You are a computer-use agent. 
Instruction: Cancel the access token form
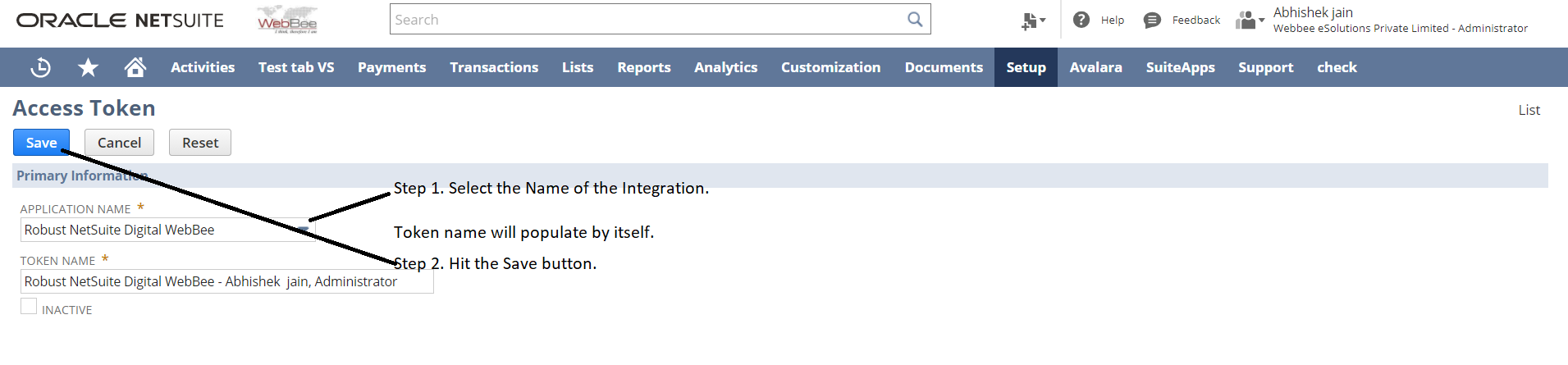click(119, 143)
